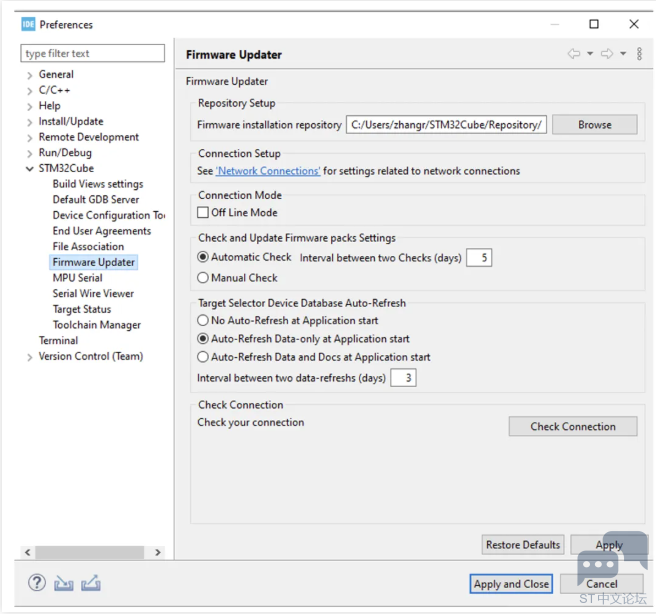Open the three-dot view menu icon
Image resolution: width=656 pixels, height=614 pixels.
[639, 54]
